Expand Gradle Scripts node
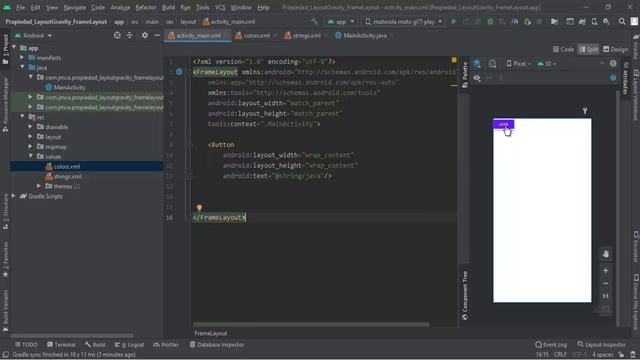 pyautogui.click(x=14, y=196)
